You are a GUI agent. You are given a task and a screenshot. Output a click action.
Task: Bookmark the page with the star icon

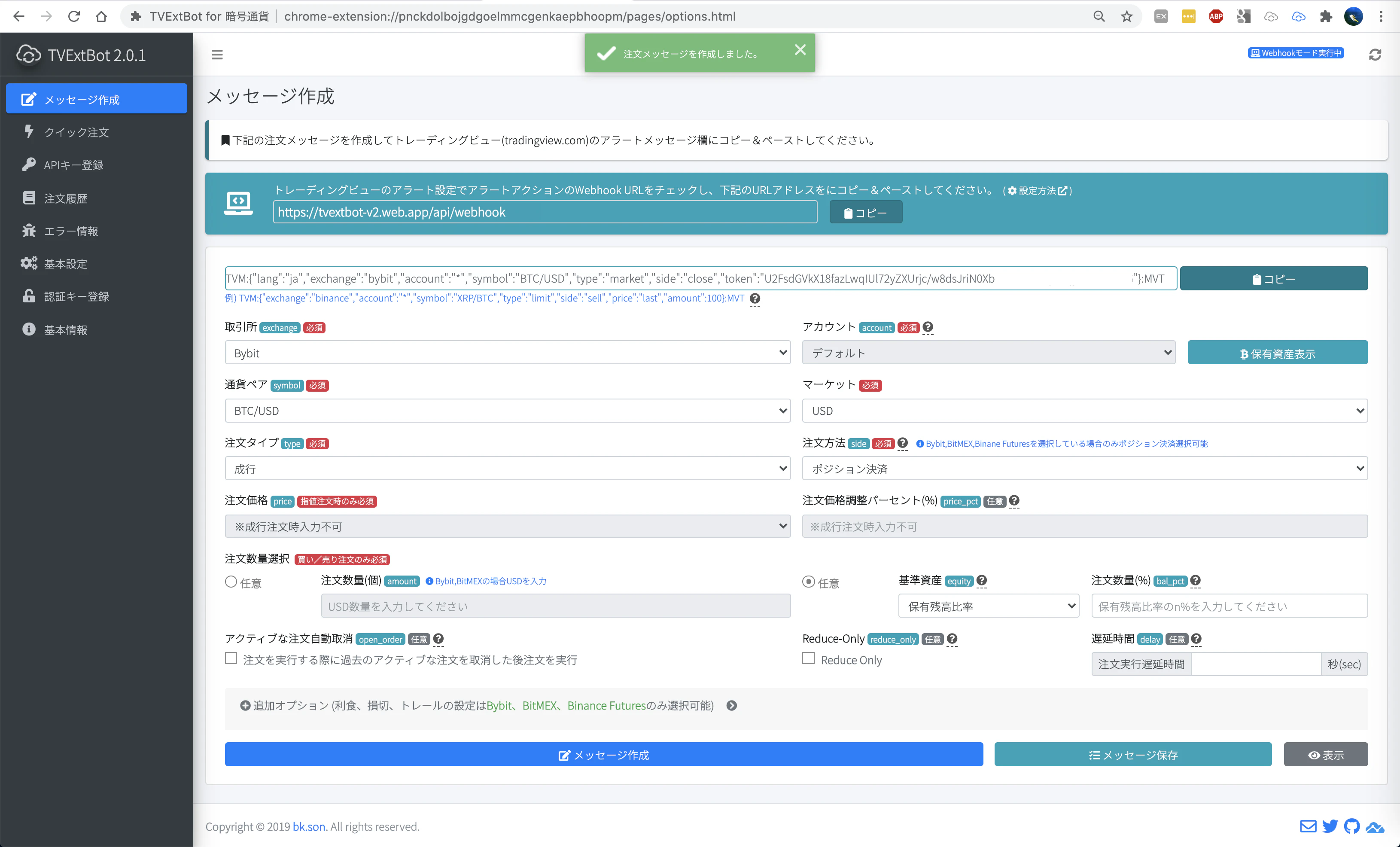1126,16
